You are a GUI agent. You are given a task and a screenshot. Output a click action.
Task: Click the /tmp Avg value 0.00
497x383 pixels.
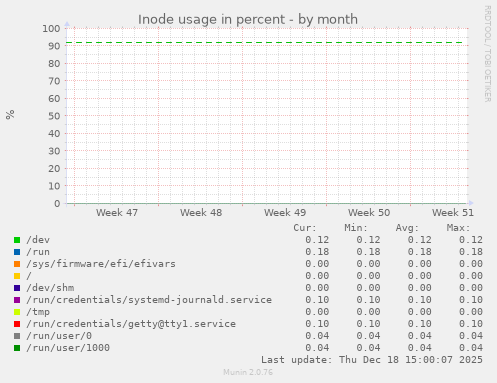[420, 312]
